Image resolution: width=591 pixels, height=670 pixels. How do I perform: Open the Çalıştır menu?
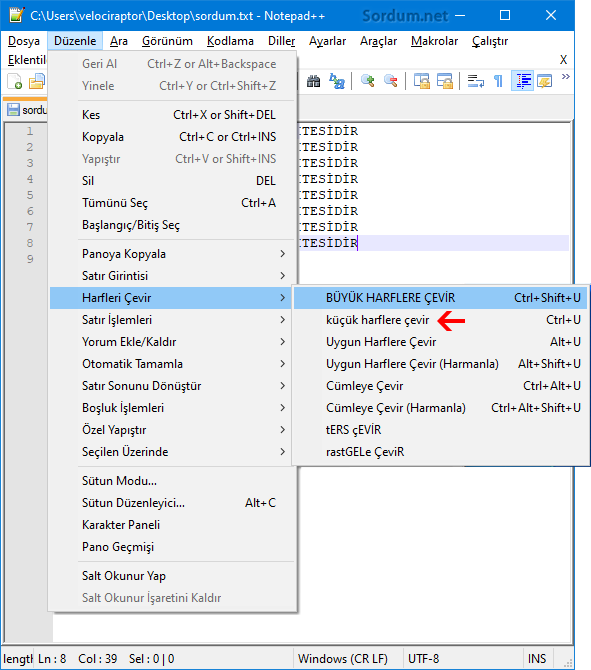[x=490, y=41]
